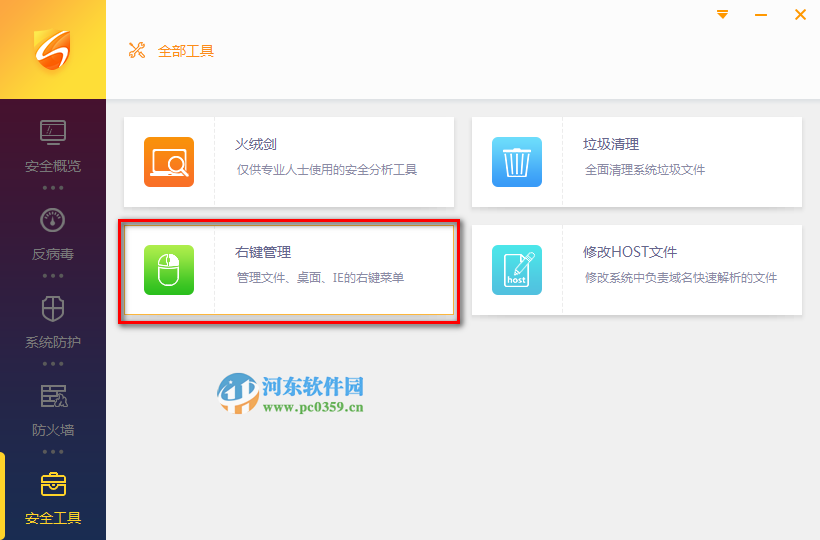Click the Huorong shield logo
Viewport: 820px width, 540px height.
point(52,50)
